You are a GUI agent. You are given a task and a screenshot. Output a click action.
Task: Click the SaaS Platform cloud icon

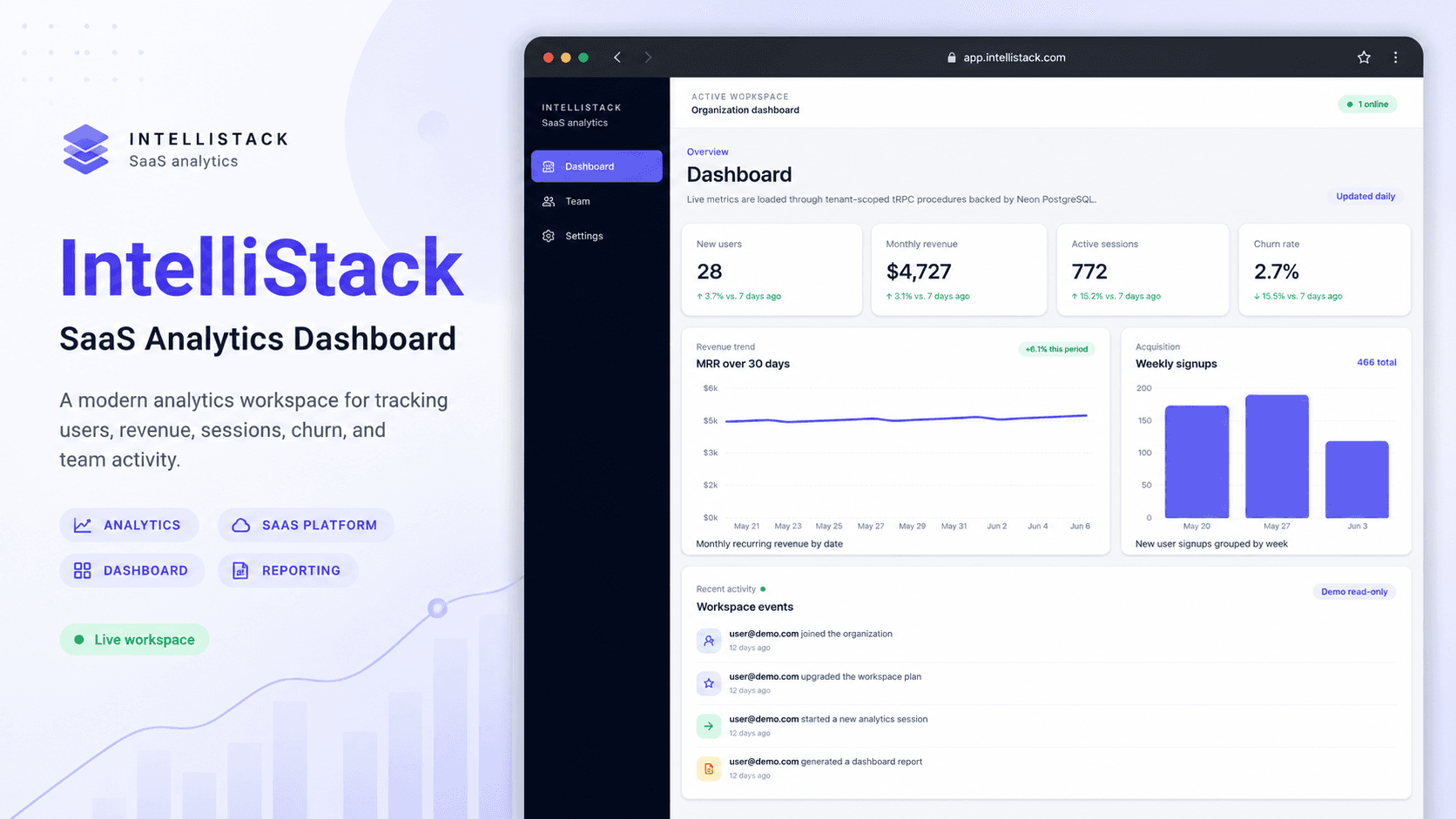coord(241,525)
